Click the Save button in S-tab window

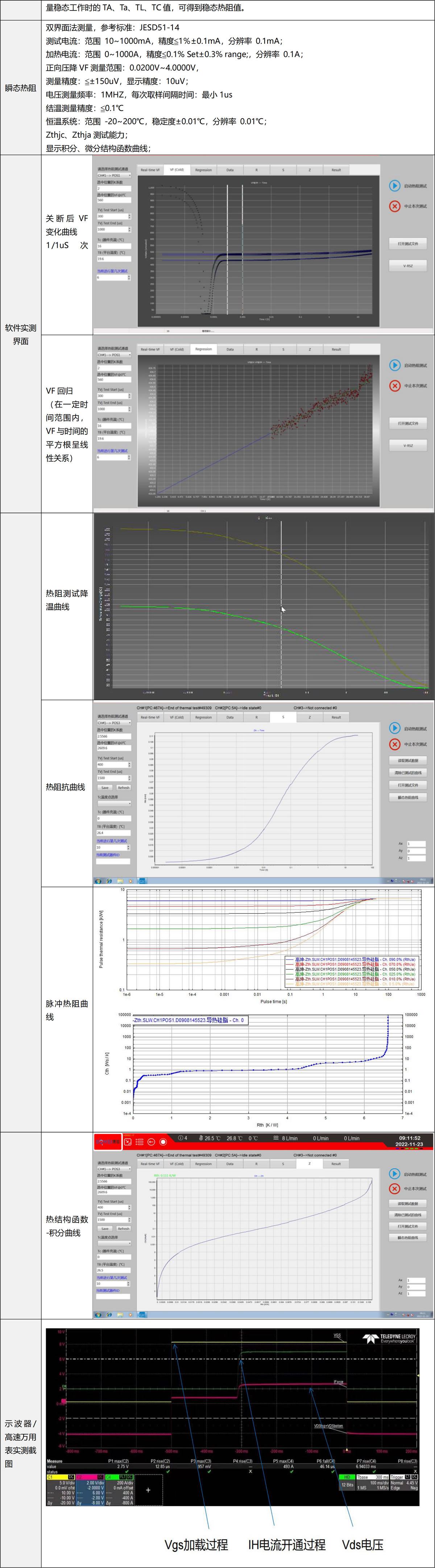(x=105, y=787)
